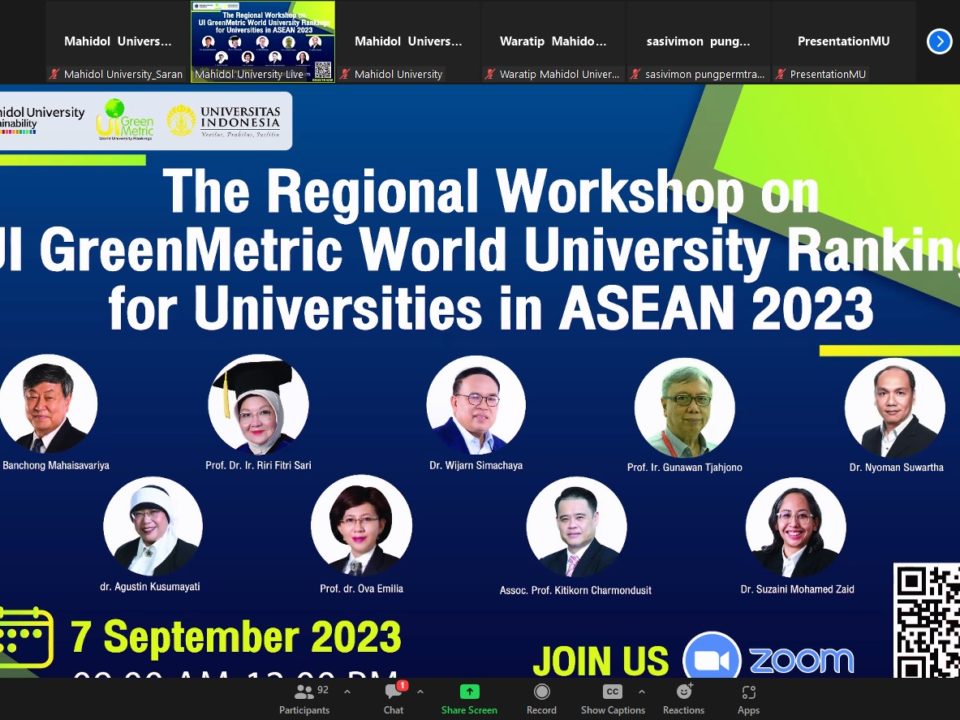Open the Reactions menu

click(683, 699)
